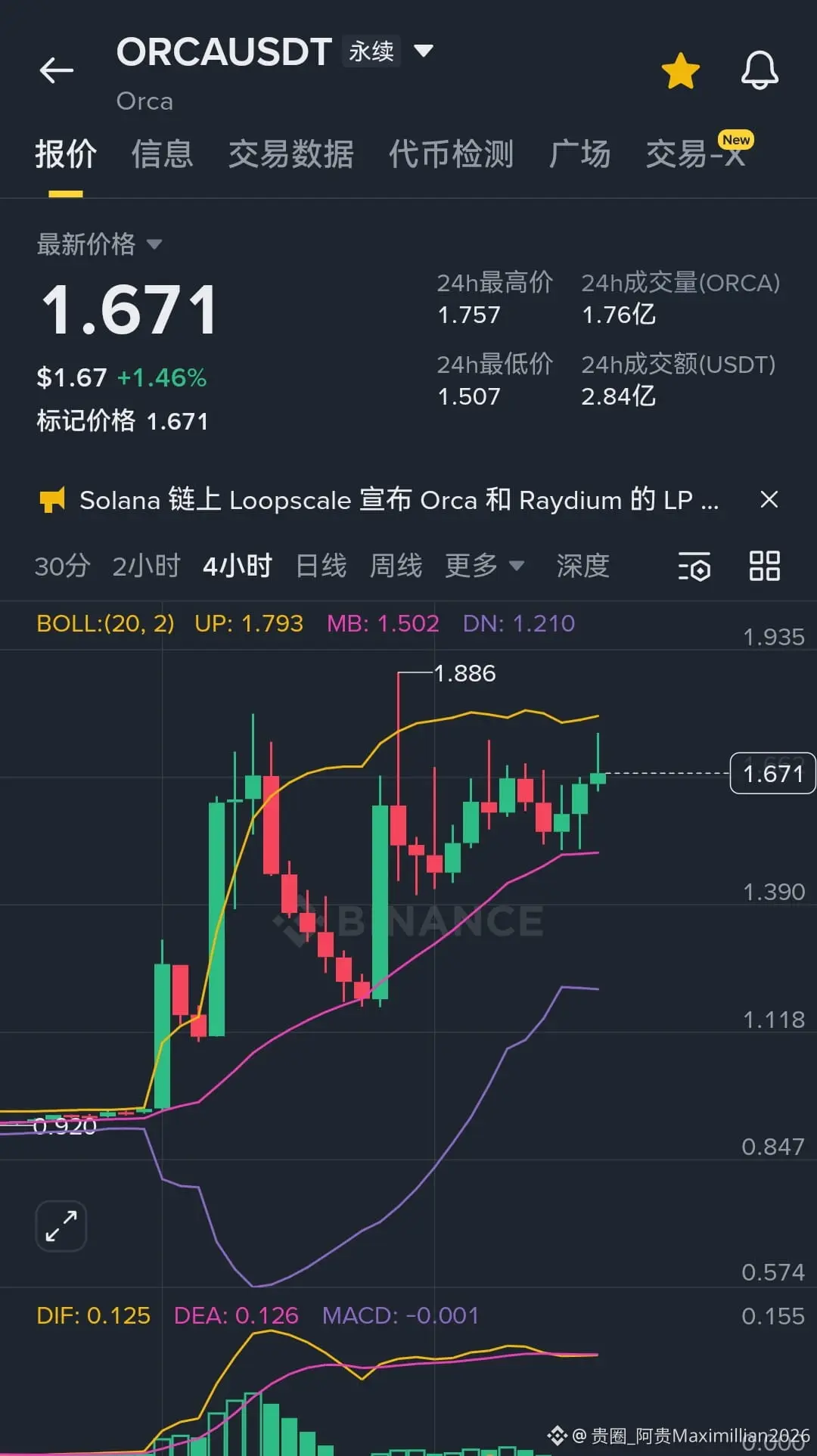Screen dimensions: 817x1456
Task: Click the +1.46% change value
Action: [162, 377]
